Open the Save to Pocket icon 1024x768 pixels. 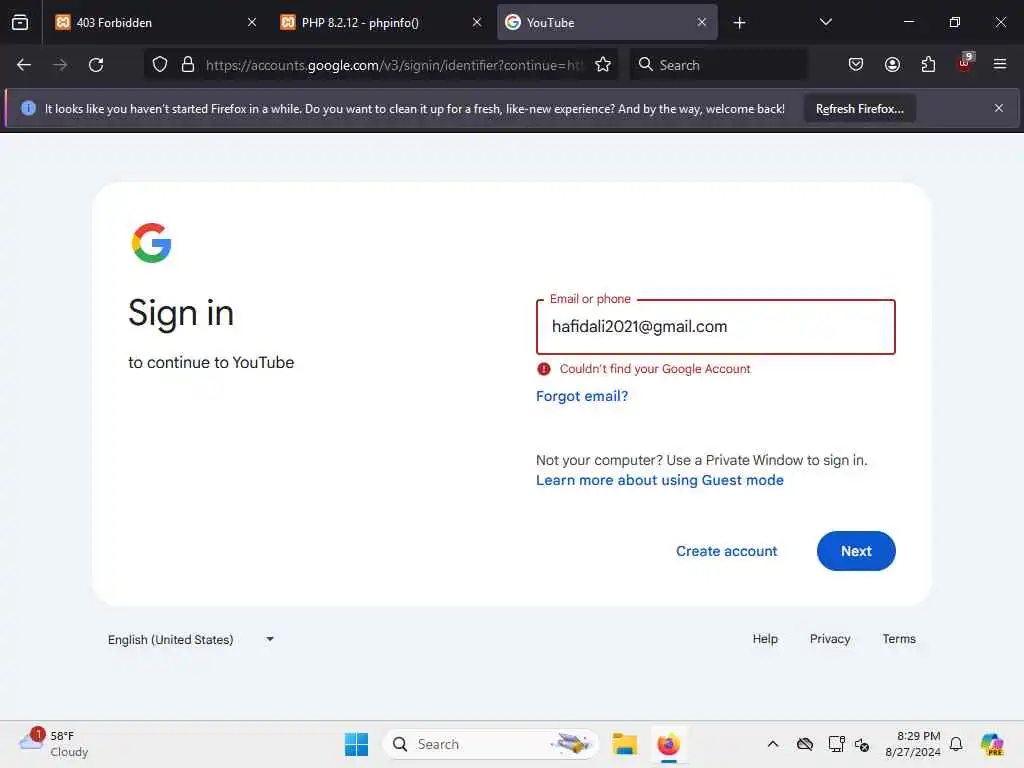click(x=856, y=65)
